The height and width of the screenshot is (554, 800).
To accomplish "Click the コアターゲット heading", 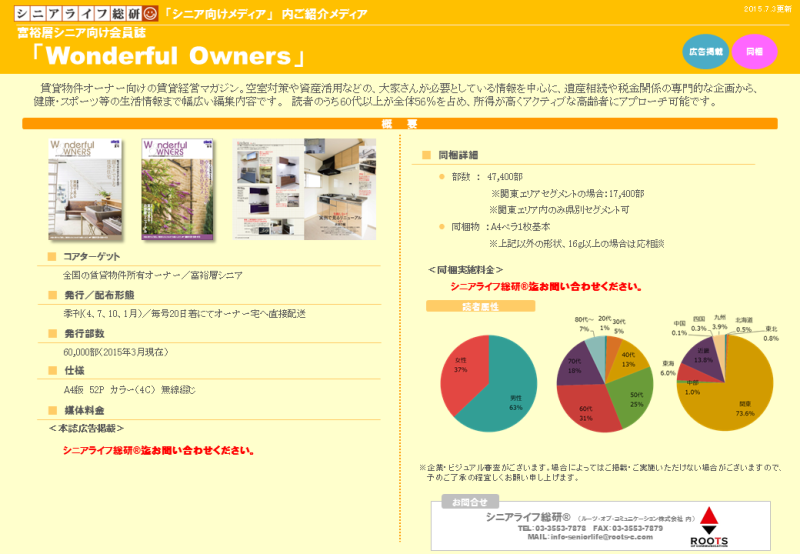I will point(91,257).
